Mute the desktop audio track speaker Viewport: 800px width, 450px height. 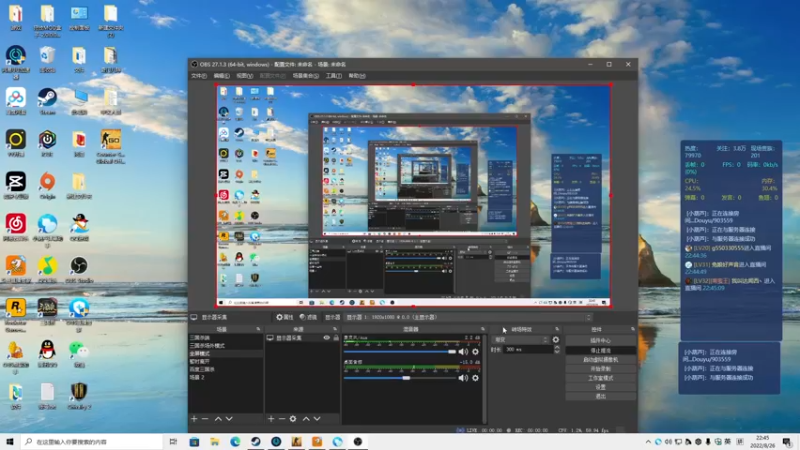463,352
